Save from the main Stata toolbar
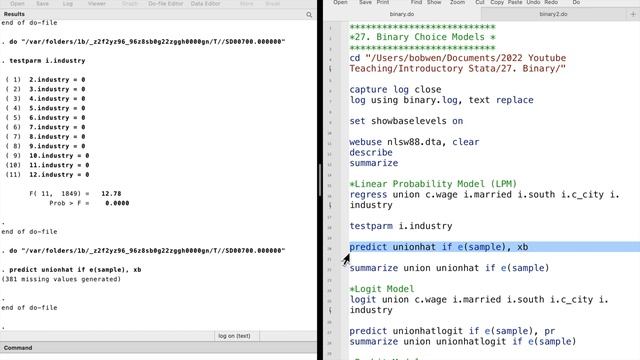This screenshot has width=640, height=360. click(x=42, y=3)
